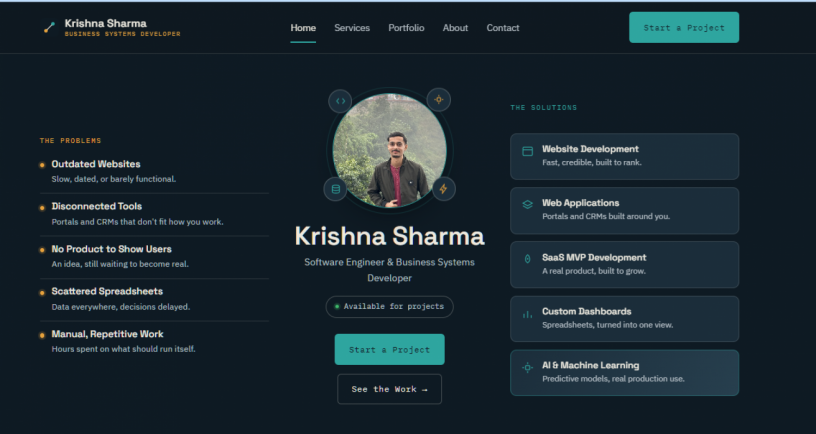Image resolution: width=816 pixels, height=434 pixels.
Task: Click the Scattered Spreadsheets heading
Action: click(x=107, y=291)
